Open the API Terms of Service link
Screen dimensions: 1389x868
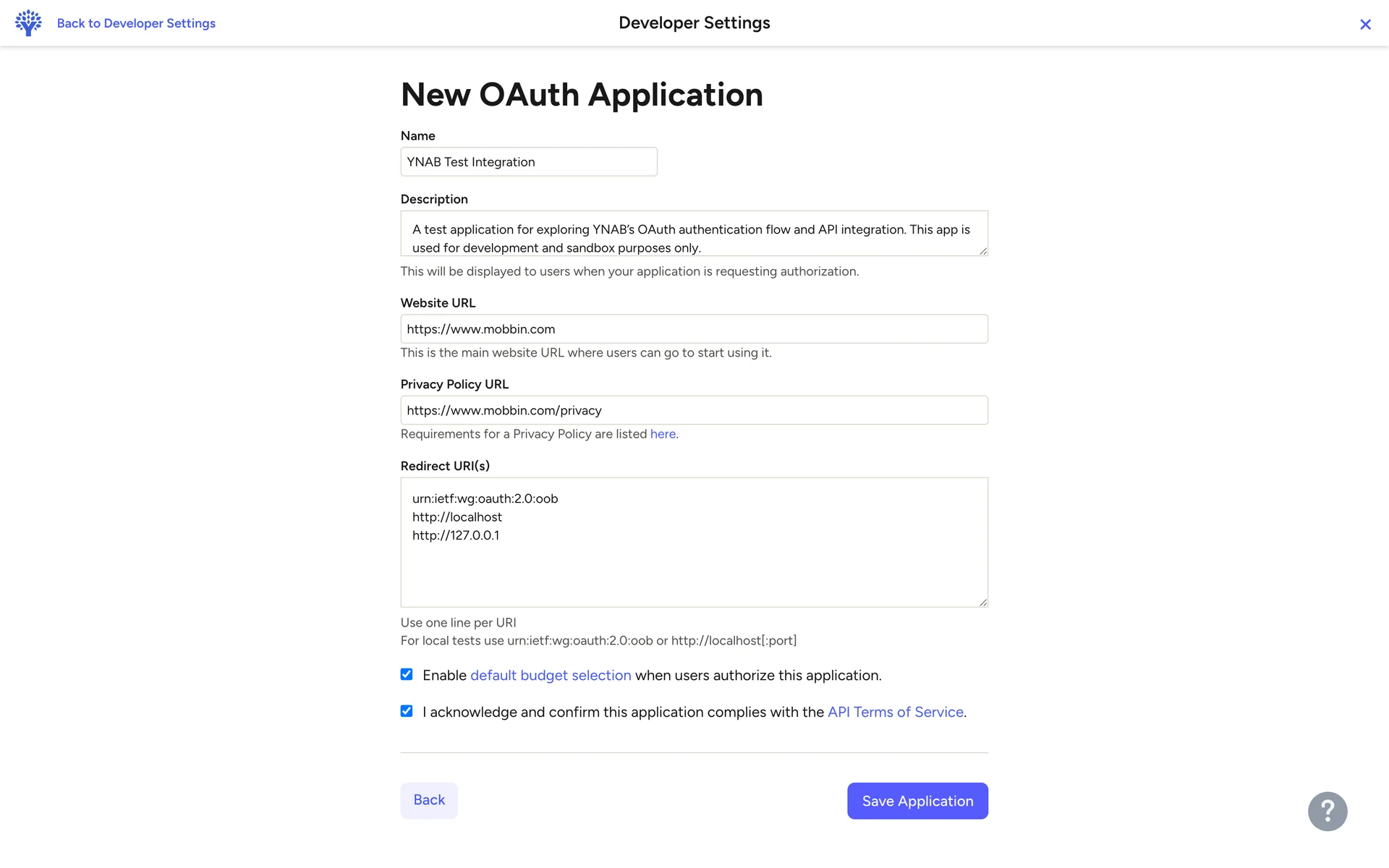click(895, 712)
